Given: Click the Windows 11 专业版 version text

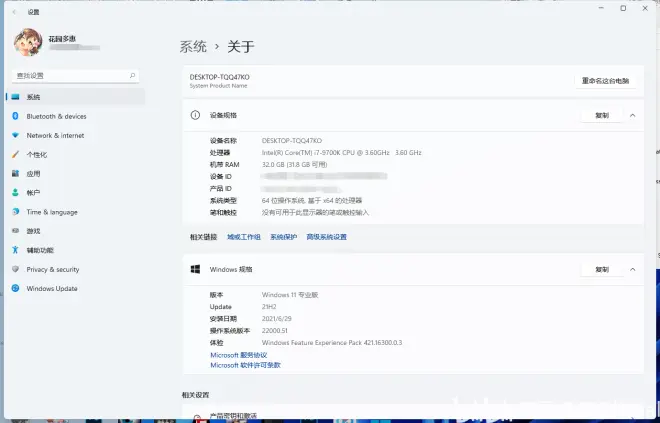Looking at the screenshot, I should click(290, 295).
